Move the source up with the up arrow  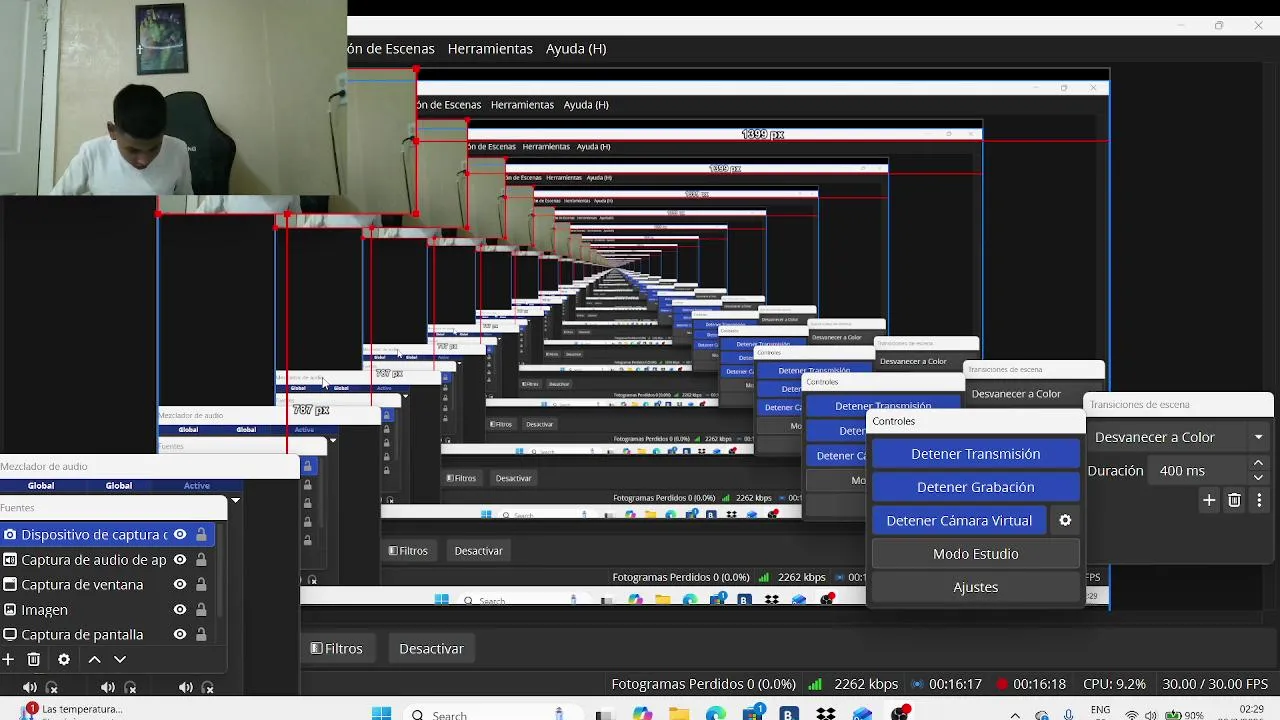coord(94,659)
